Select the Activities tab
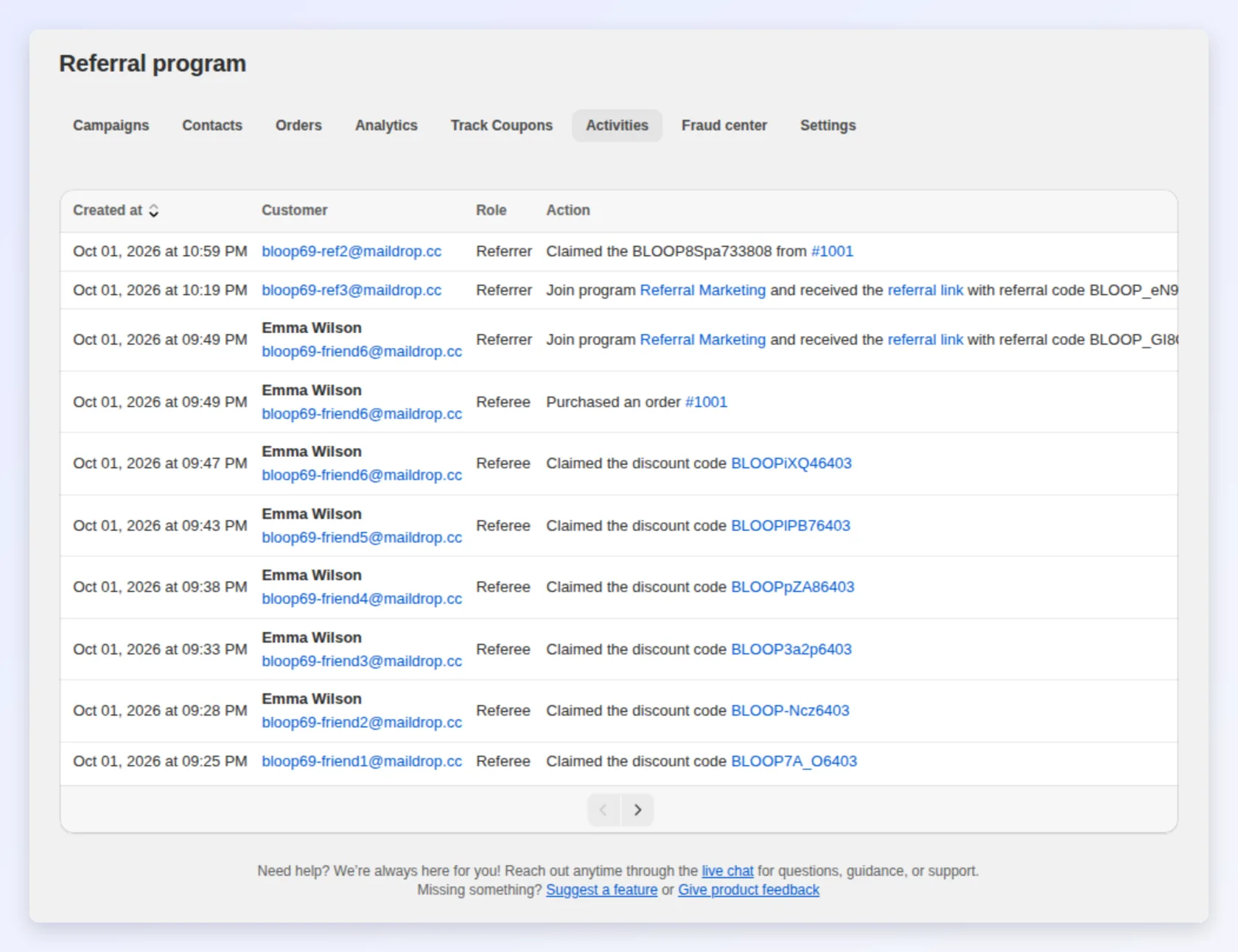Image resolution: width=1238 pixels, height=952 pixels. tap(617, 125)
